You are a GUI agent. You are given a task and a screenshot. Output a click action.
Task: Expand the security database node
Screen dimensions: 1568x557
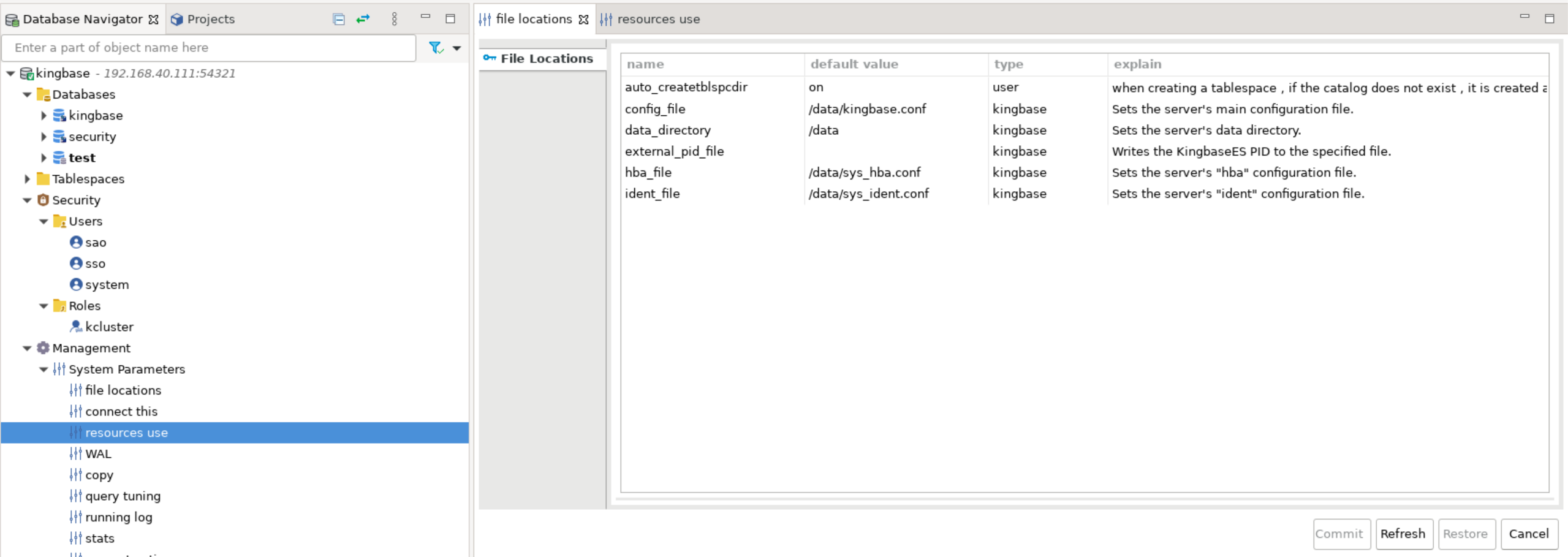click(x=44, y=137)
